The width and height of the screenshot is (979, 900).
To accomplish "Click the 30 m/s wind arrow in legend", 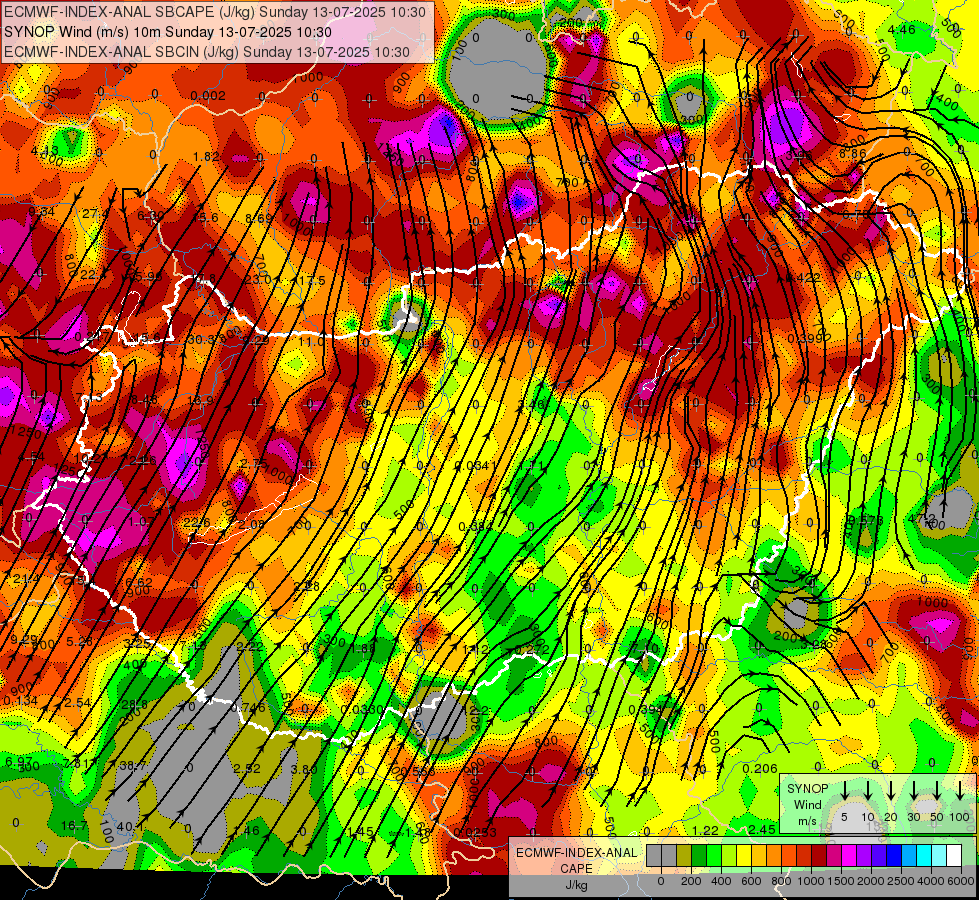I will (x=914, y=791).
